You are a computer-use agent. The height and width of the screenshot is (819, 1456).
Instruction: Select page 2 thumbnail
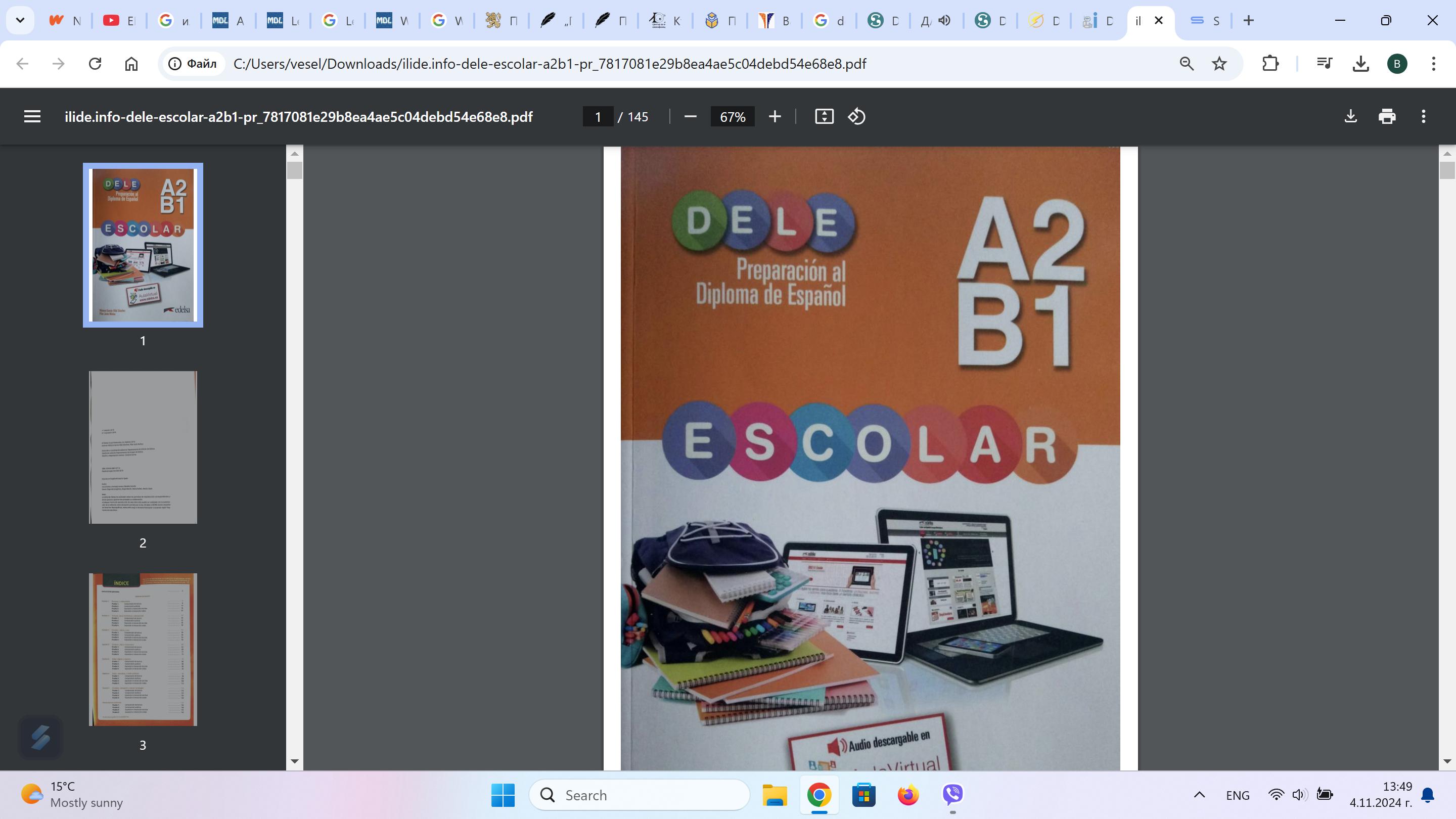[x=143, y=447]
